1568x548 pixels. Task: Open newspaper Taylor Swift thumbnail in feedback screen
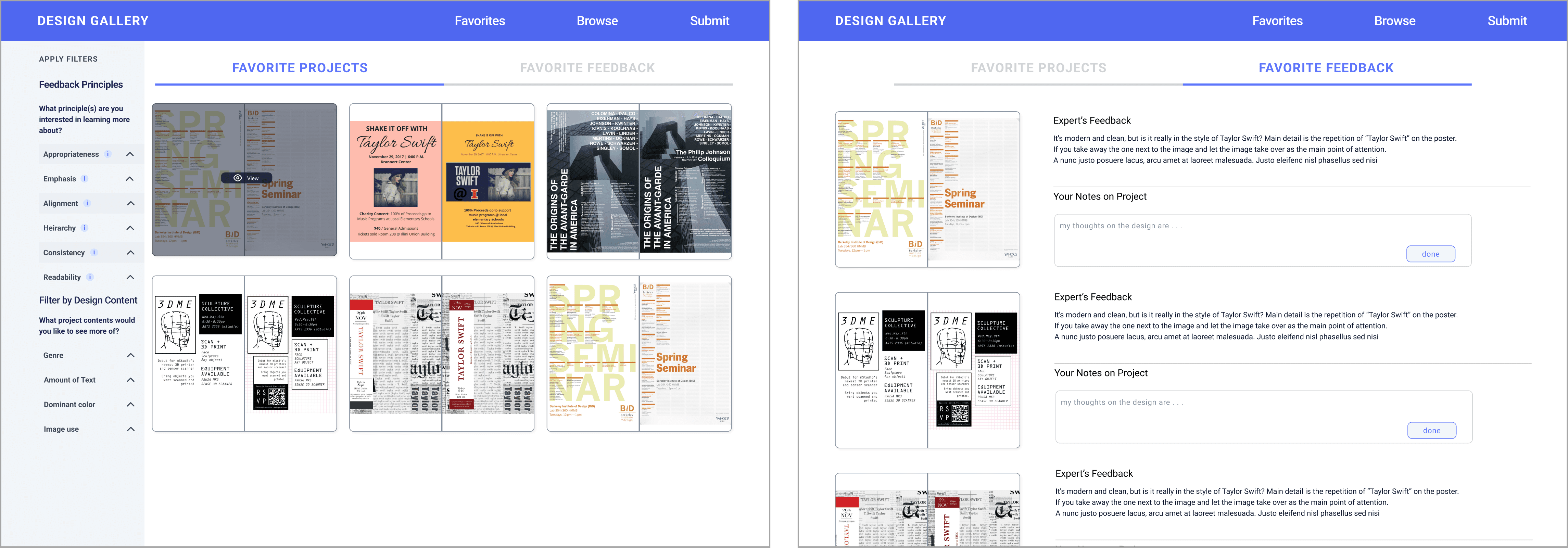point(928,510)
